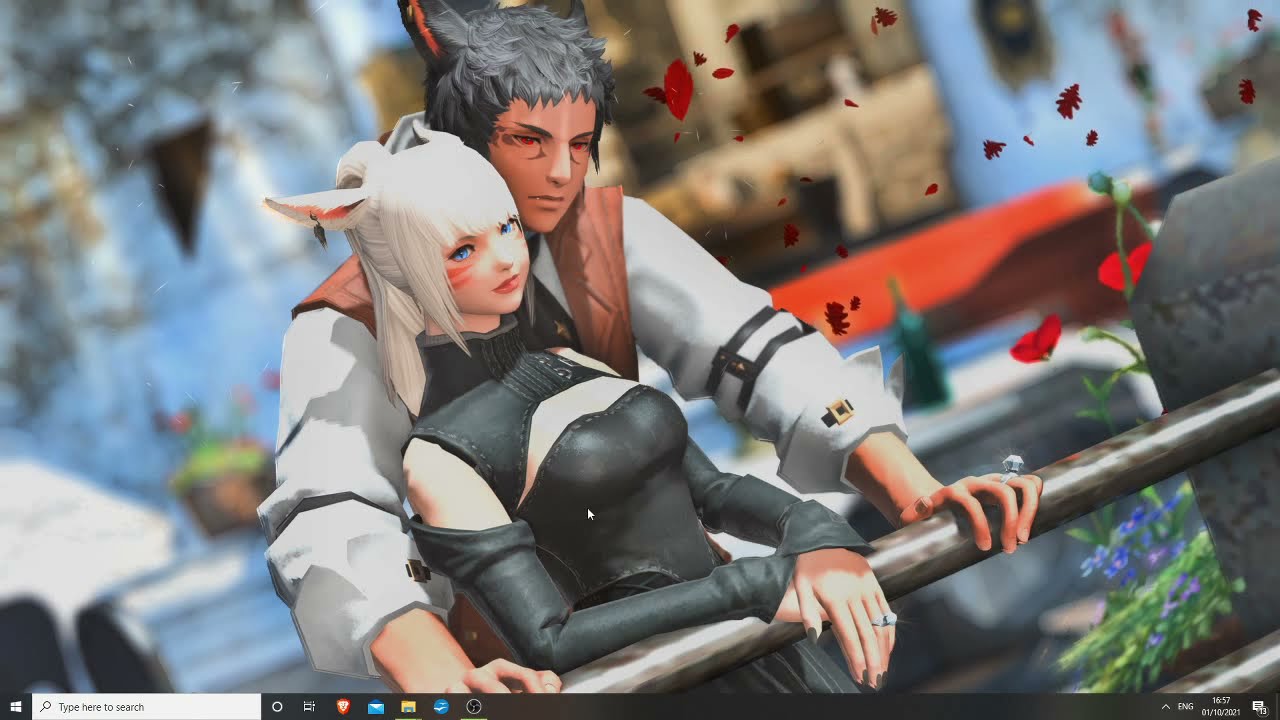Open the blue round app on taskbar
1280x720 pixels.
tap(441, 707)
